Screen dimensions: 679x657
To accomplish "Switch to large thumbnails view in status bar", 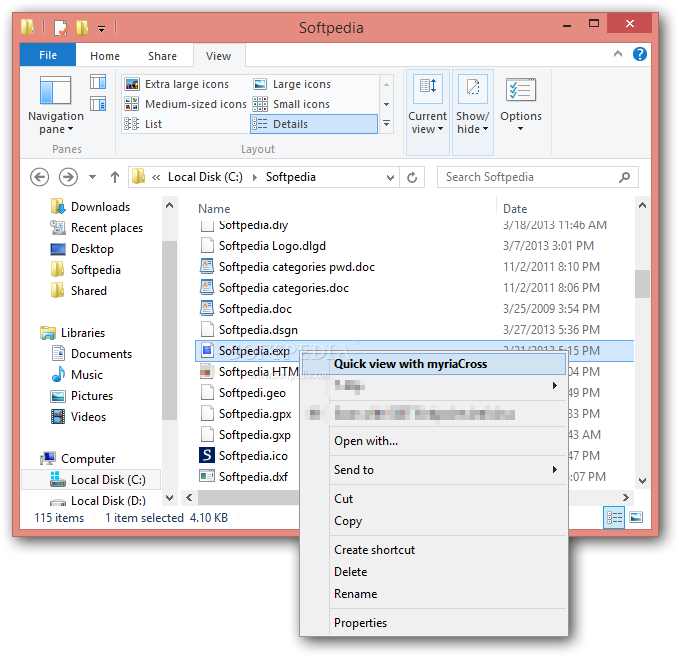I will point(636,517).
